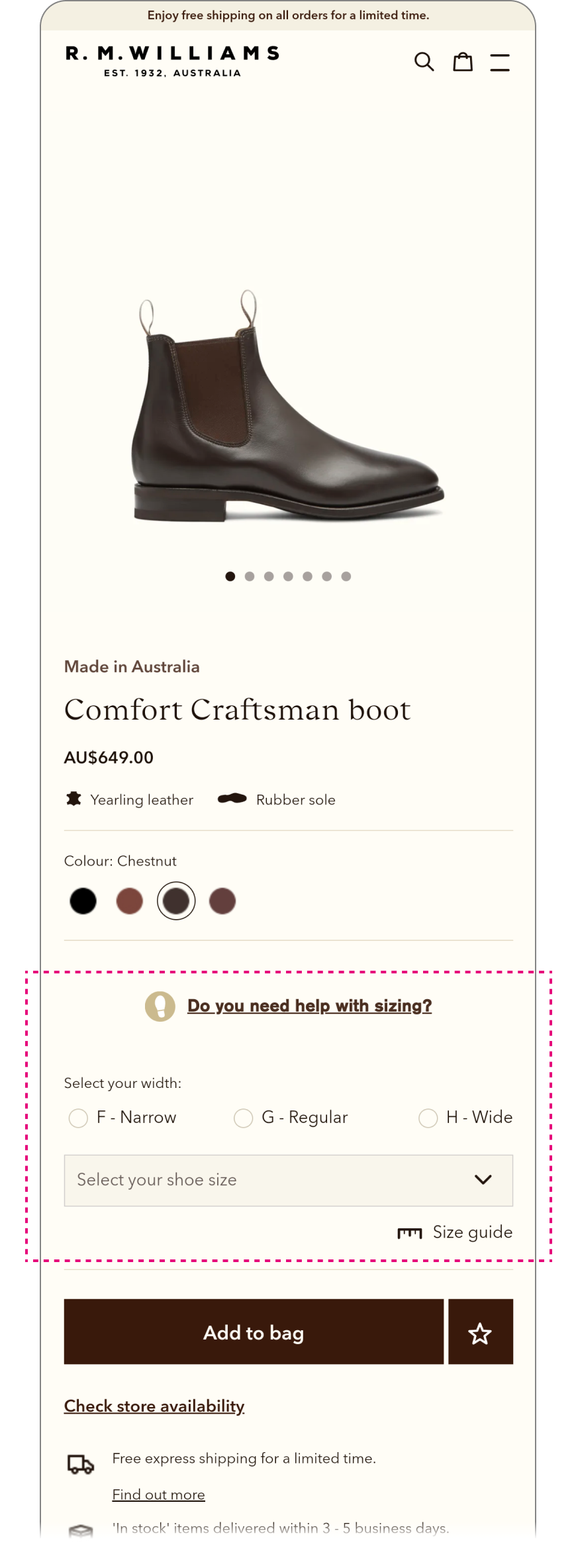Click the Find out more shipping link
This screenshot has width=576, height=1568.
tap(158, 1494)
